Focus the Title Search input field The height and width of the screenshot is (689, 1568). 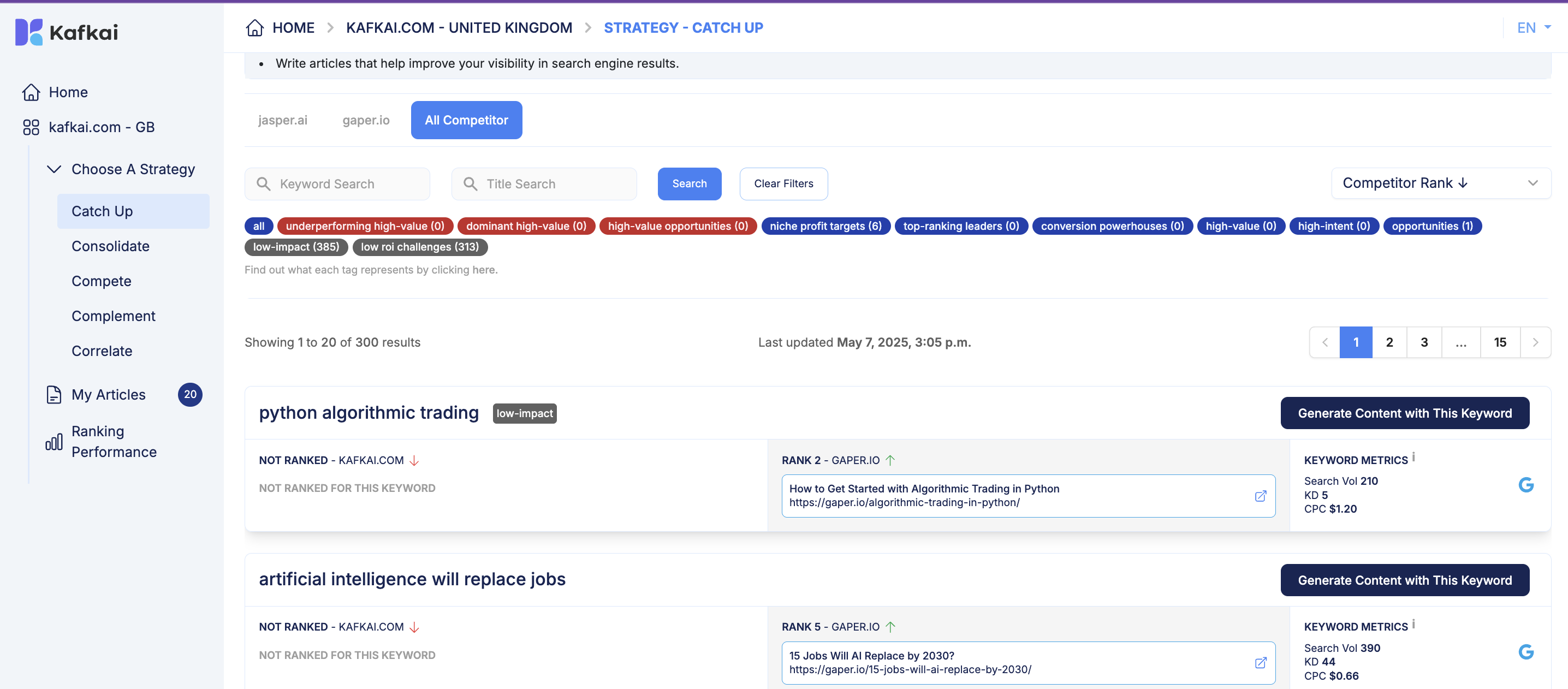544,184
